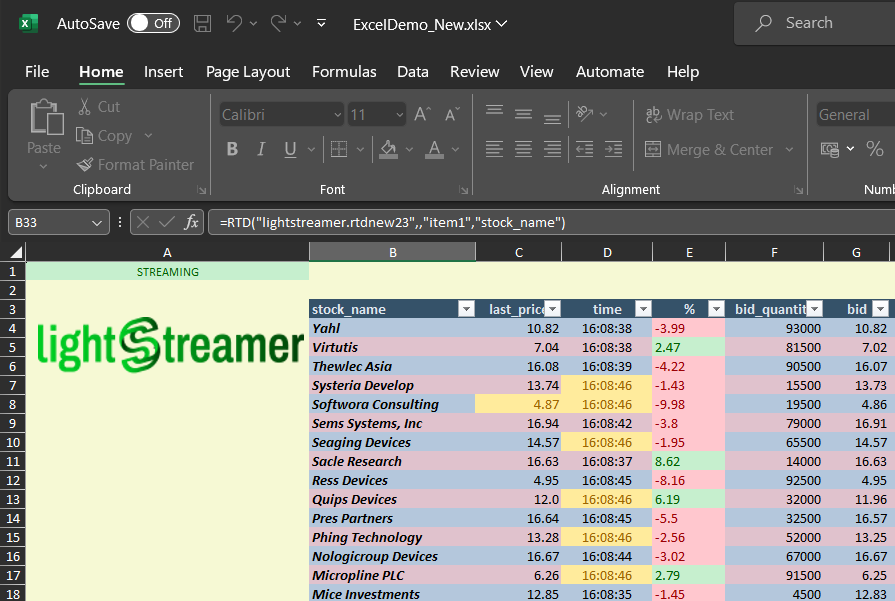This screenshot has width=895, height=601.
Task: Click the Cut button
Action: [x=99, y=107]
